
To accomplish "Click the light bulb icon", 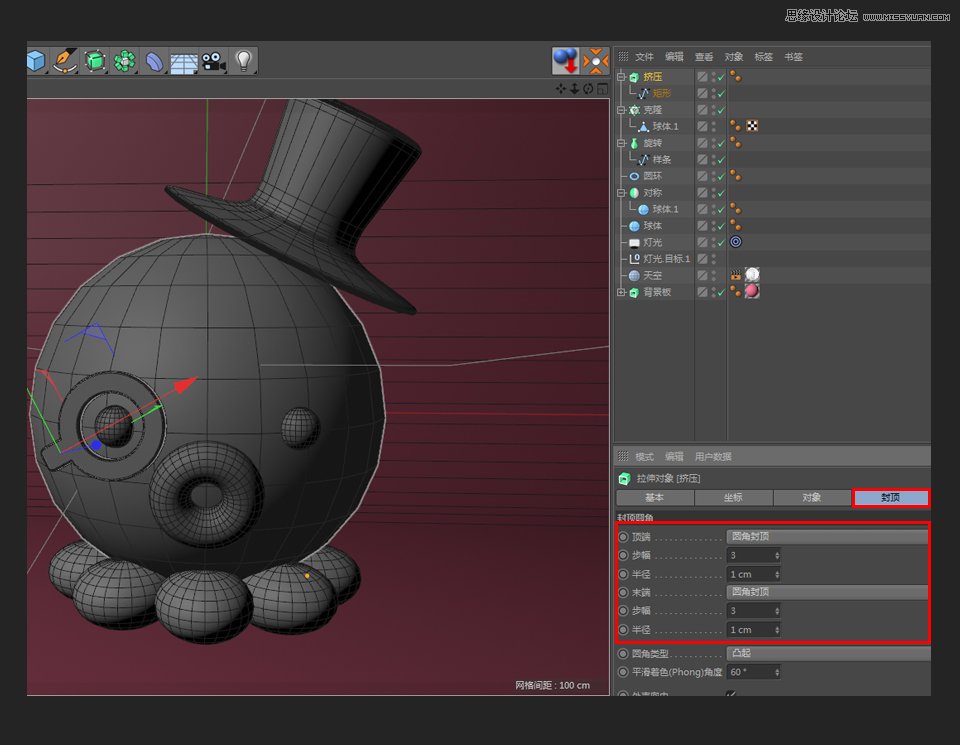I will click(243, 61).
